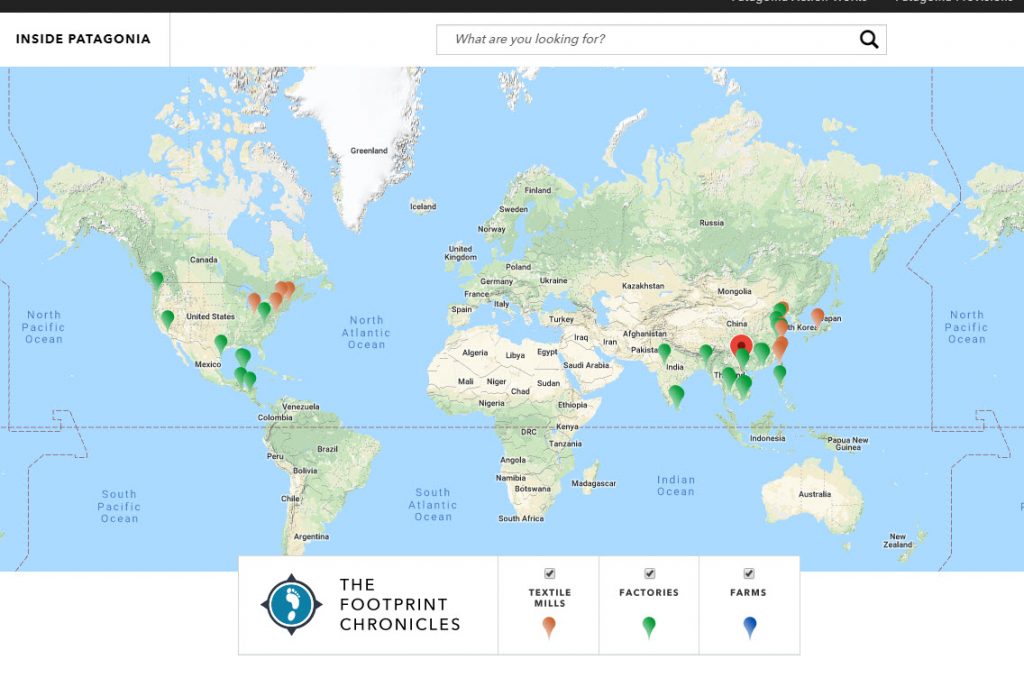Viewport: 1024px width, 687px height.
Task: Click the search magnifying glass icon
Action: pos(869,38)
